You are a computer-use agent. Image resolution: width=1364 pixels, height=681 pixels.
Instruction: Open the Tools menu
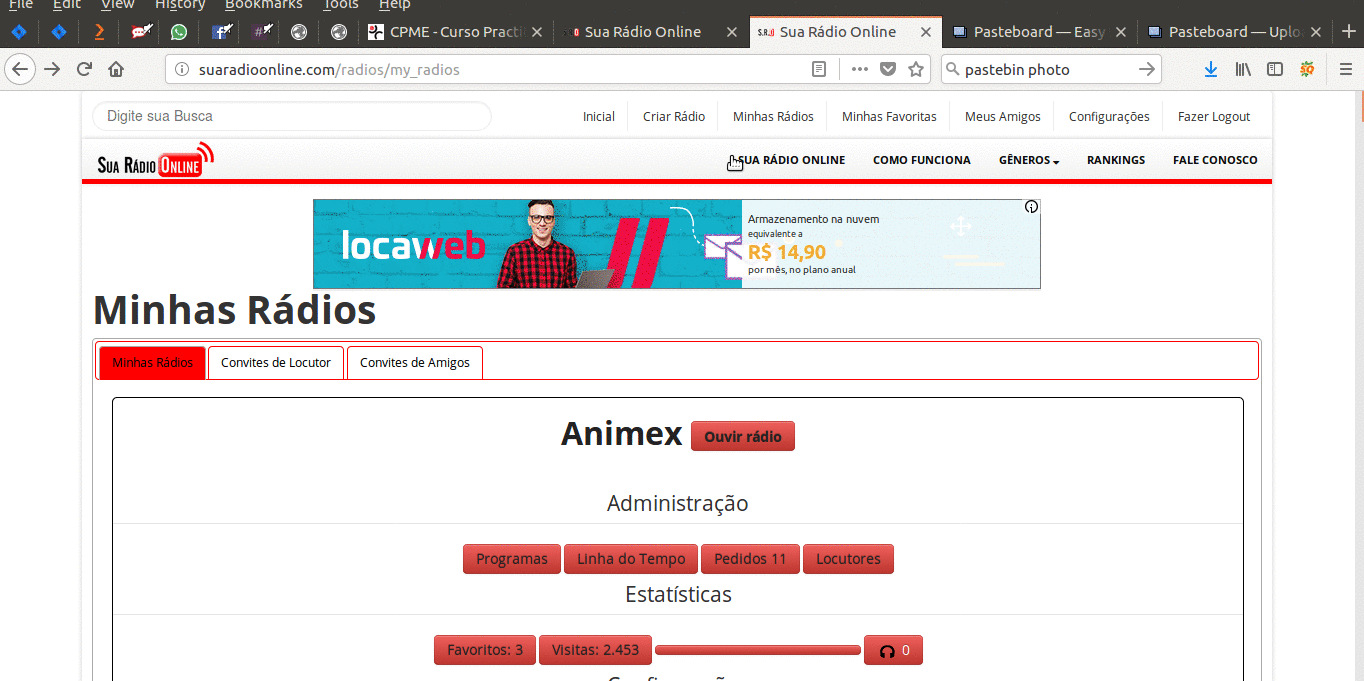pyautogui.click(x=340, y=5)
